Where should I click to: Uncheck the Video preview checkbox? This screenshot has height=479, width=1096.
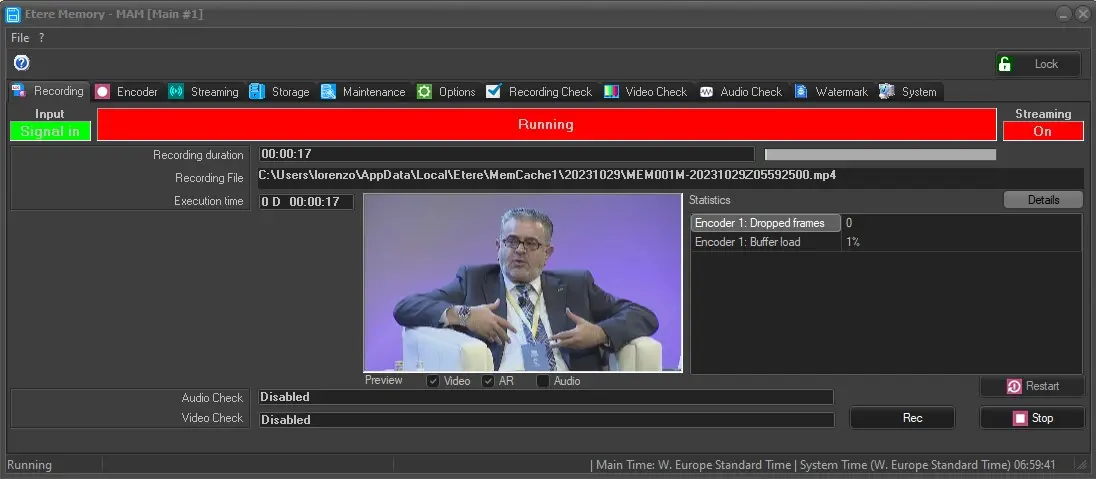[x=433, y=381]
